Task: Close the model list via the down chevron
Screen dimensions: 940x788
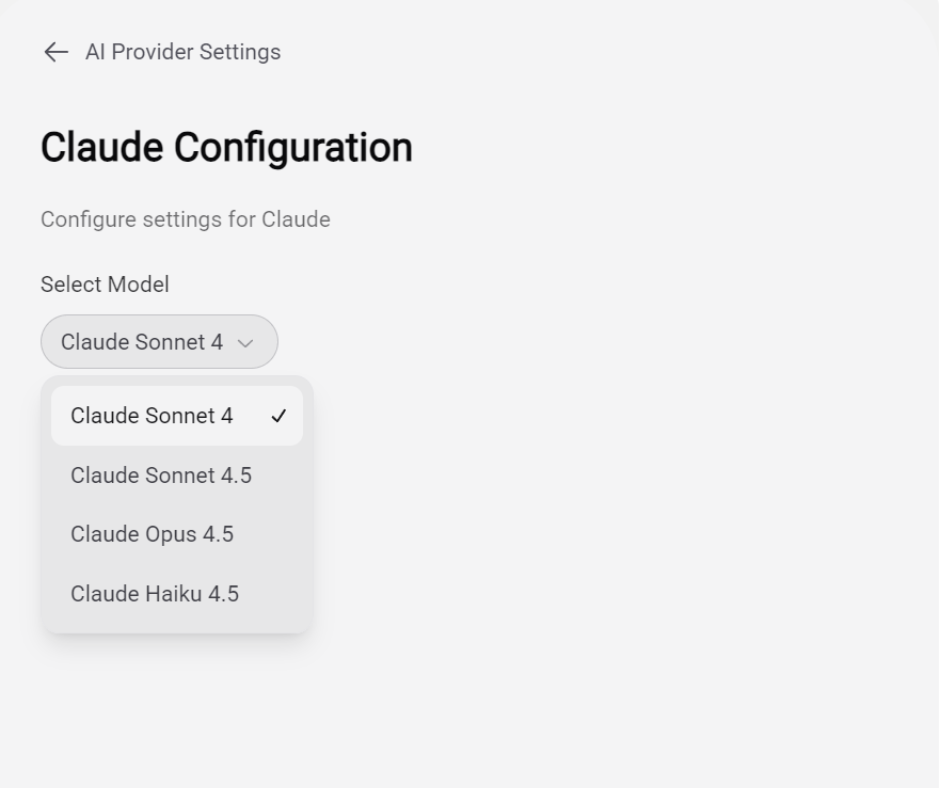Action: point(245,343)
